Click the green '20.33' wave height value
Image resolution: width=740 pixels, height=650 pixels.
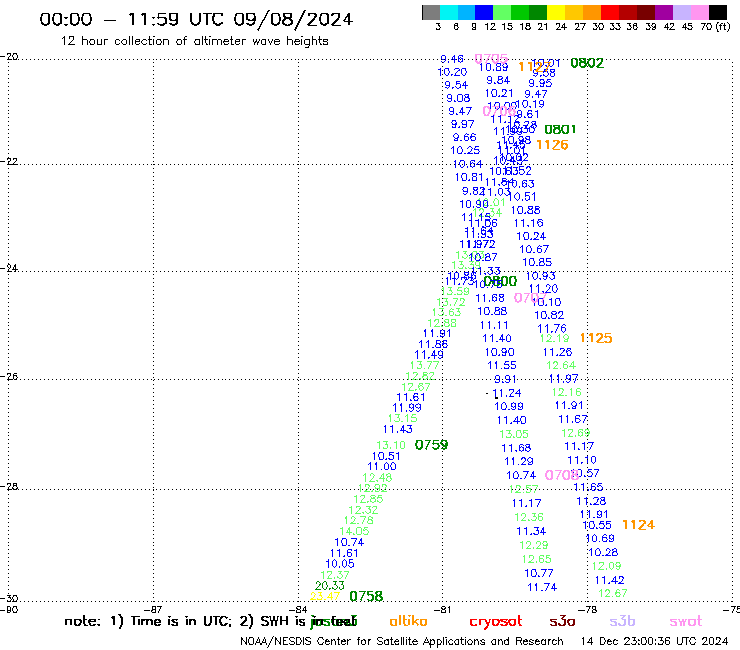pyautogui.click(x=330, y=586)
